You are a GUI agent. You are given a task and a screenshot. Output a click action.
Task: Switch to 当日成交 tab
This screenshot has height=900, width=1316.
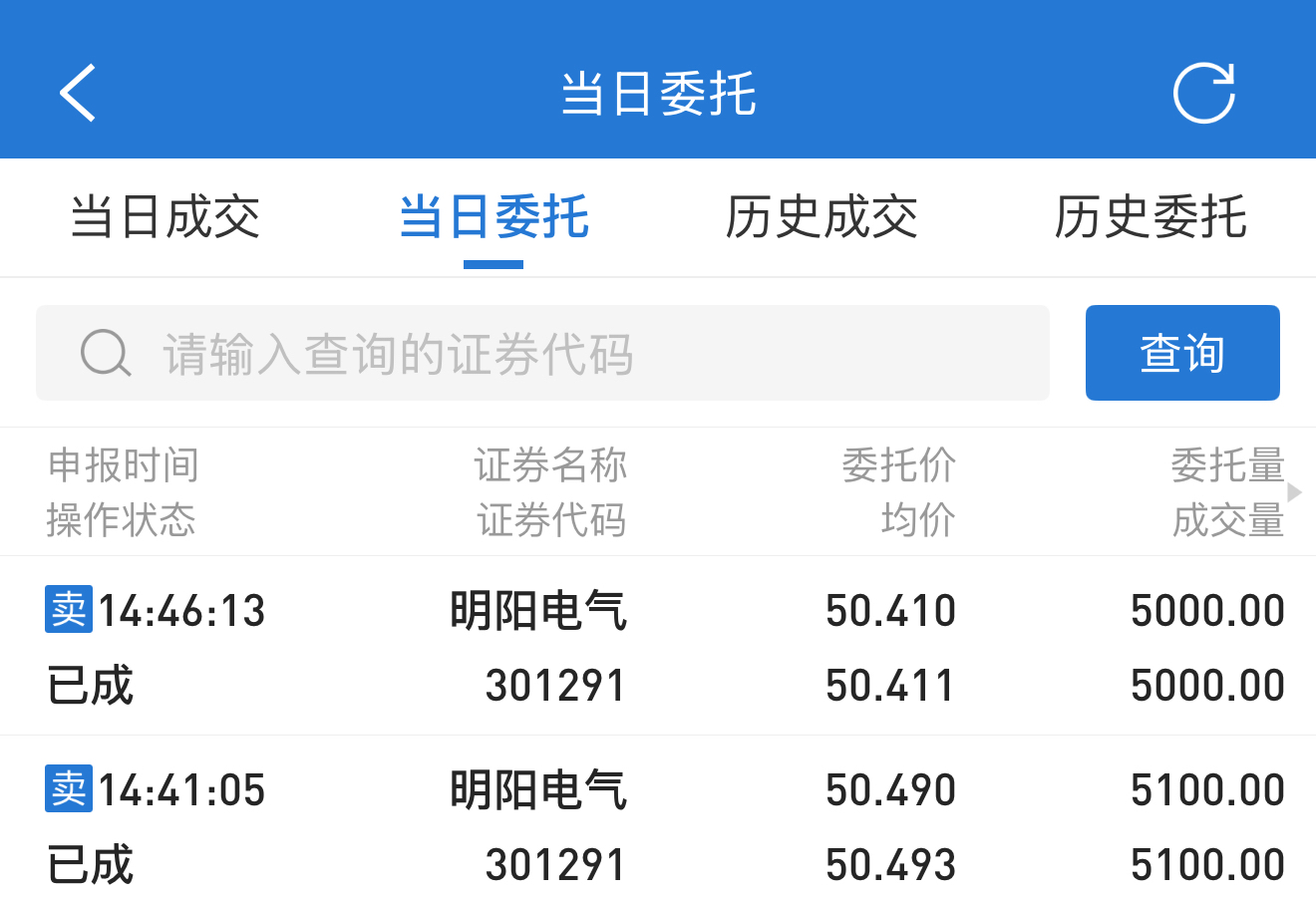(165, 217)
